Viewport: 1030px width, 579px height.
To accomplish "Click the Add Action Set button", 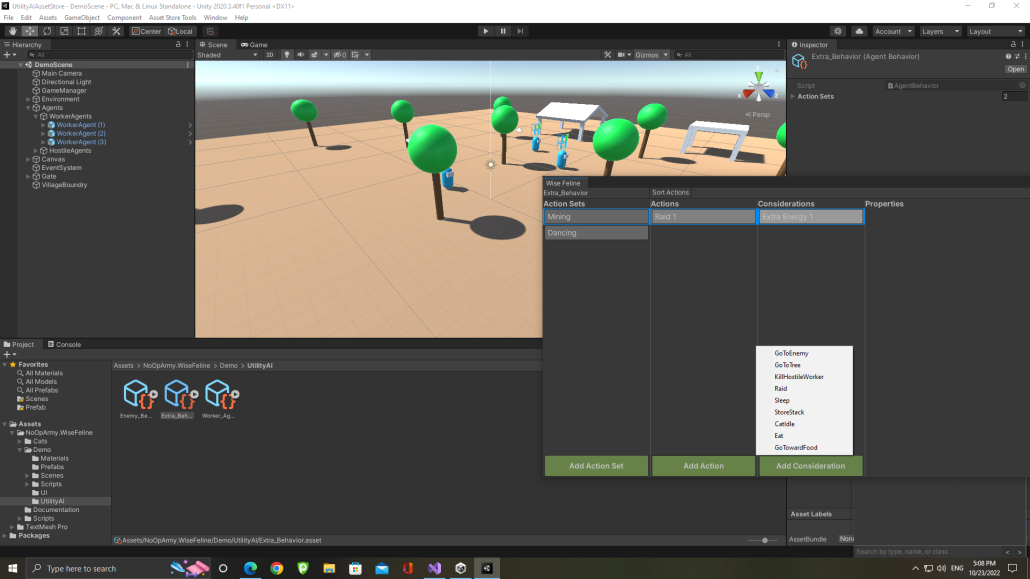I will pyautogui.click(x=595, y=465).
